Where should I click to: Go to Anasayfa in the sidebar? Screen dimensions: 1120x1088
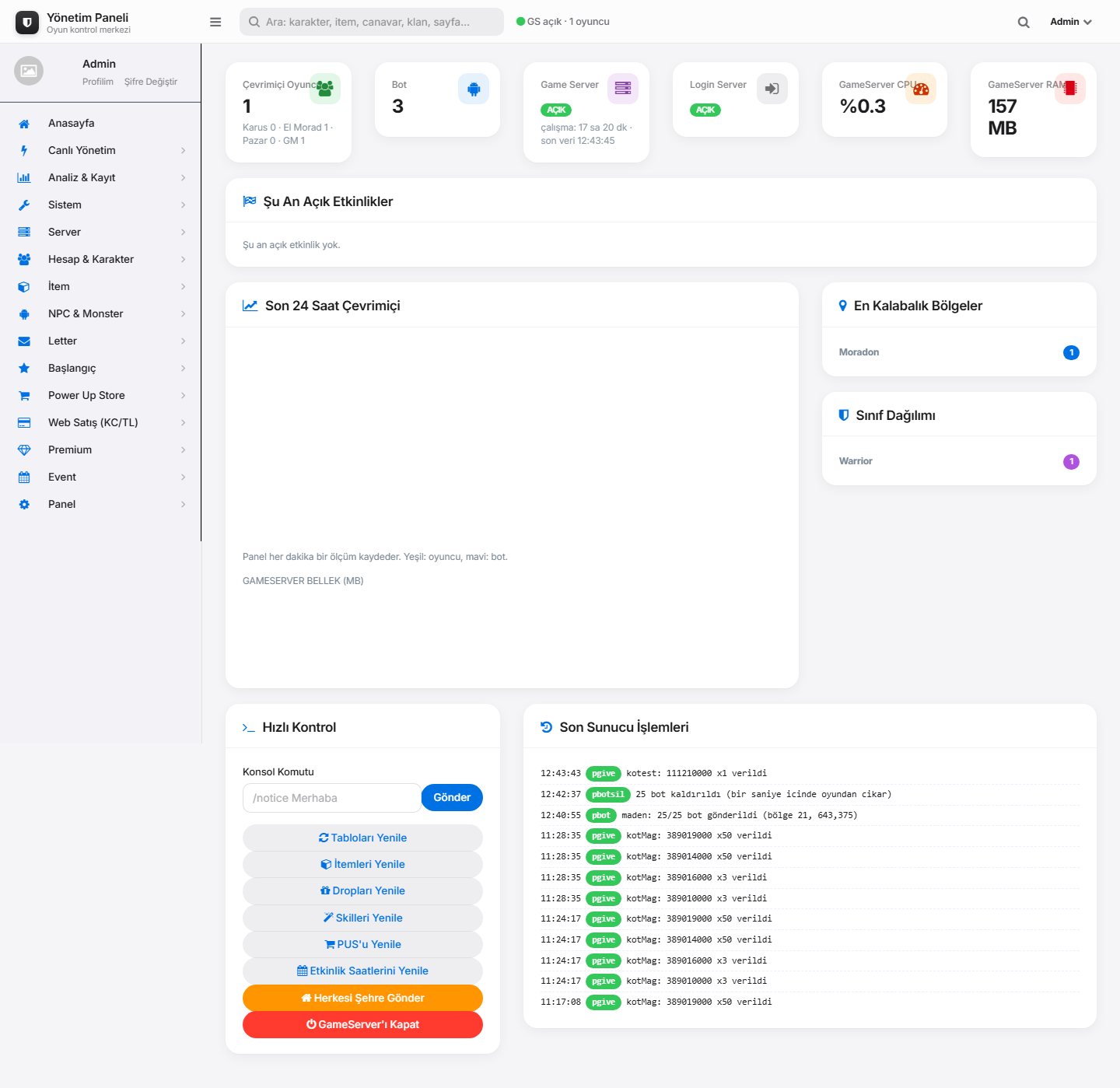coord(100,123)
